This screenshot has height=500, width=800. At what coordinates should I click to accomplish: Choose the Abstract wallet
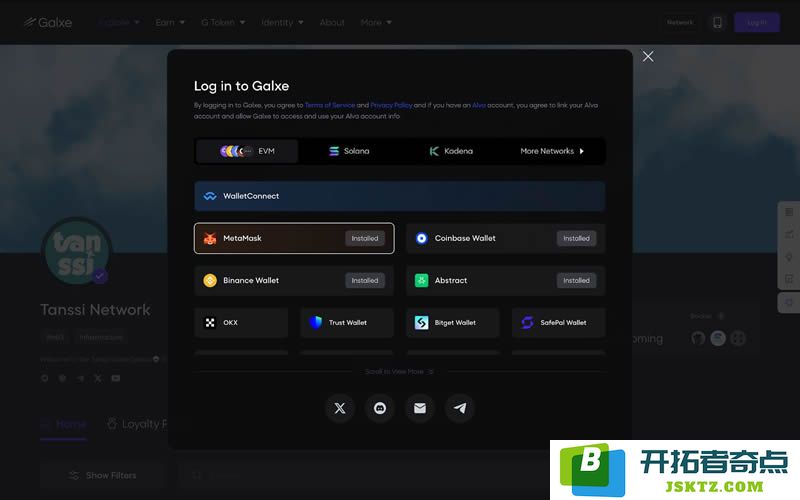pos(505,281)
